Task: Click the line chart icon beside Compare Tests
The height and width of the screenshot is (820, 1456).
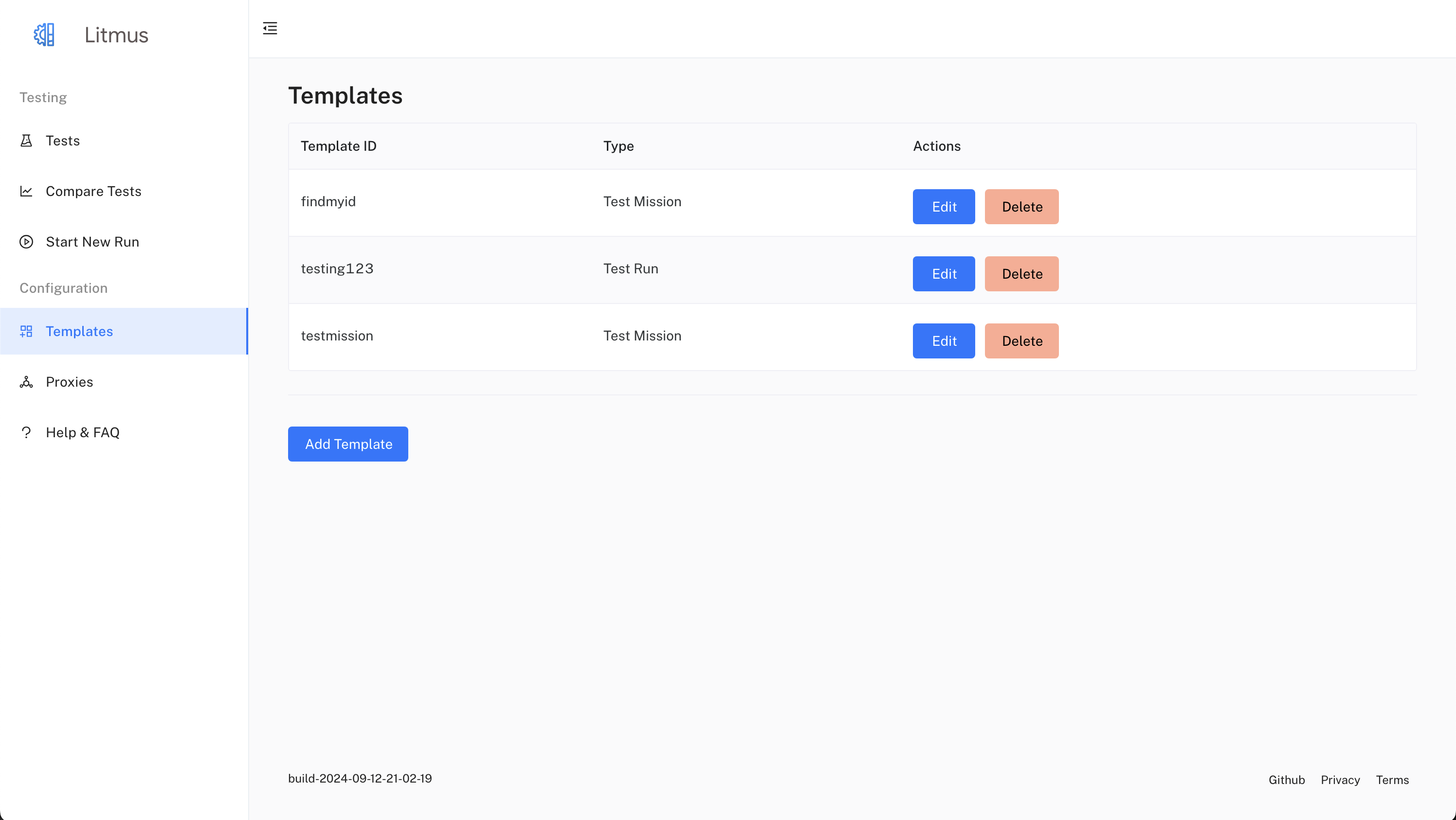Action: pyautogui.click(x=26, y=192)
